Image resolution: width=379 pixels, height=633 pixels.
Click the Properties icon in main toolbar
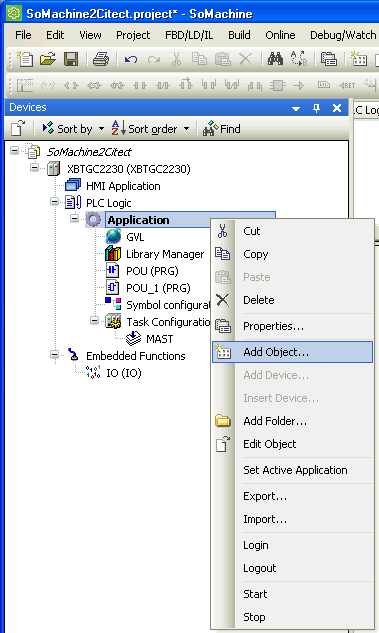tap(329, 59)
